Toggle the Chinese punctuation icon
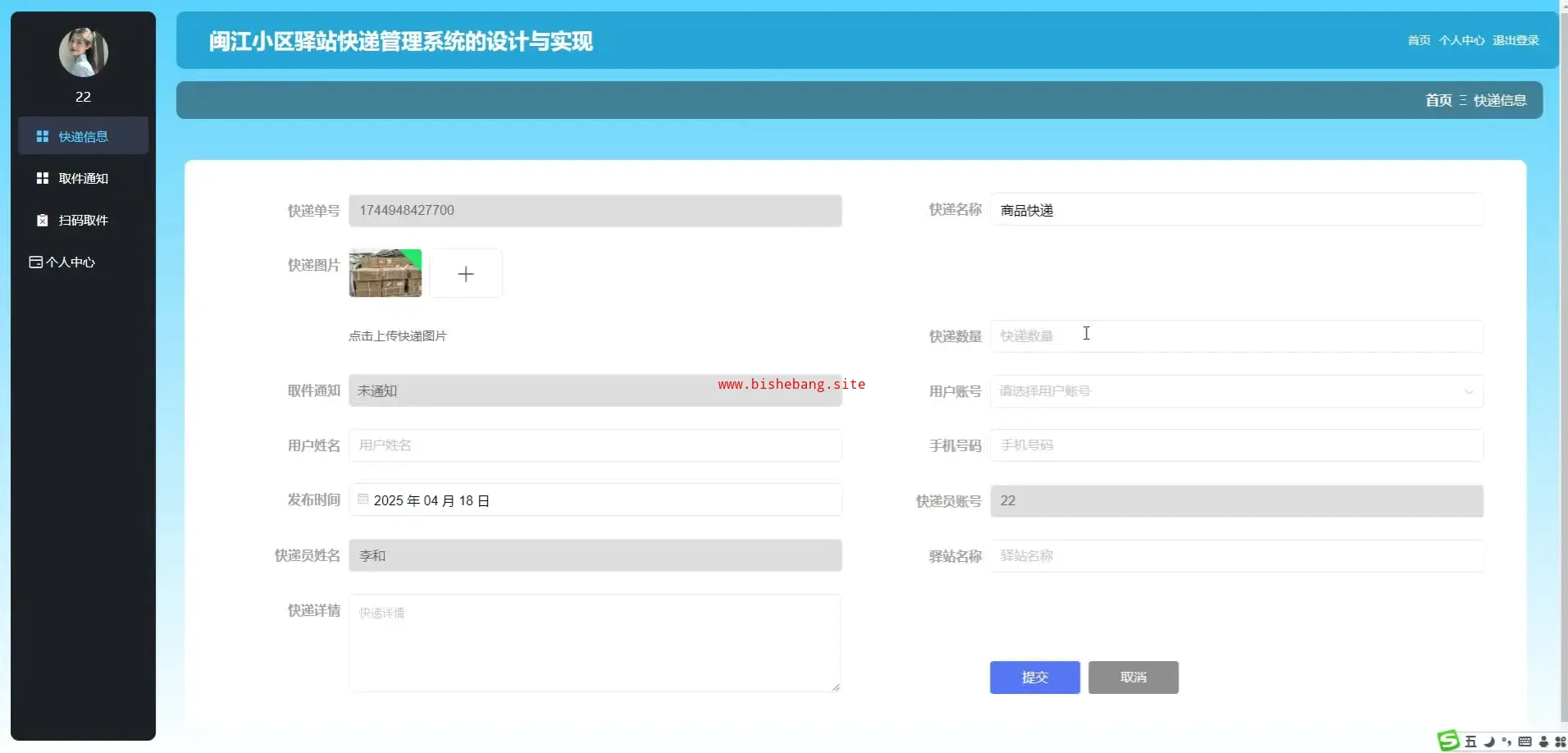This screenshot has width=1568, height=753. 1506,742
